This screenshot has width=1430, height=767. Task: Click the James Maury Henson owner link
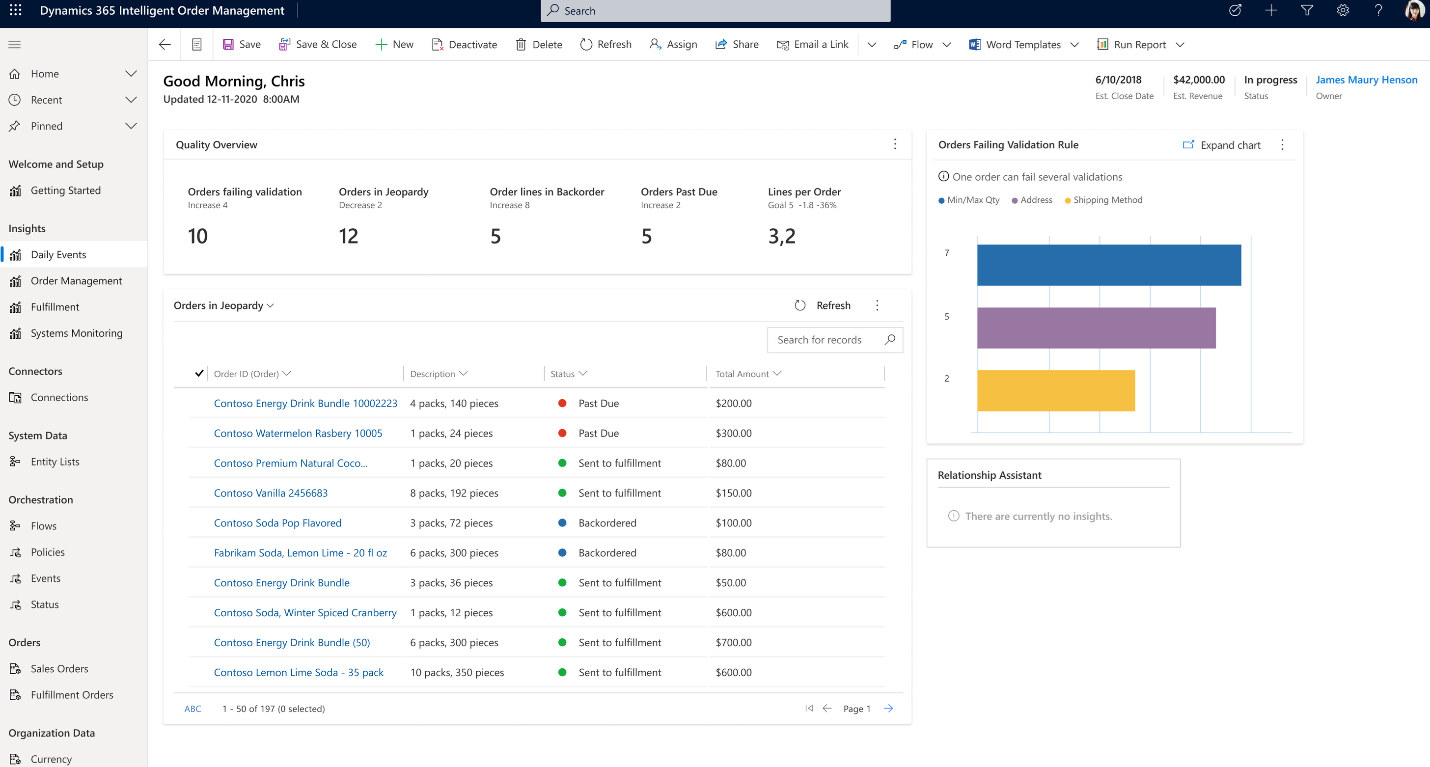1366,79
